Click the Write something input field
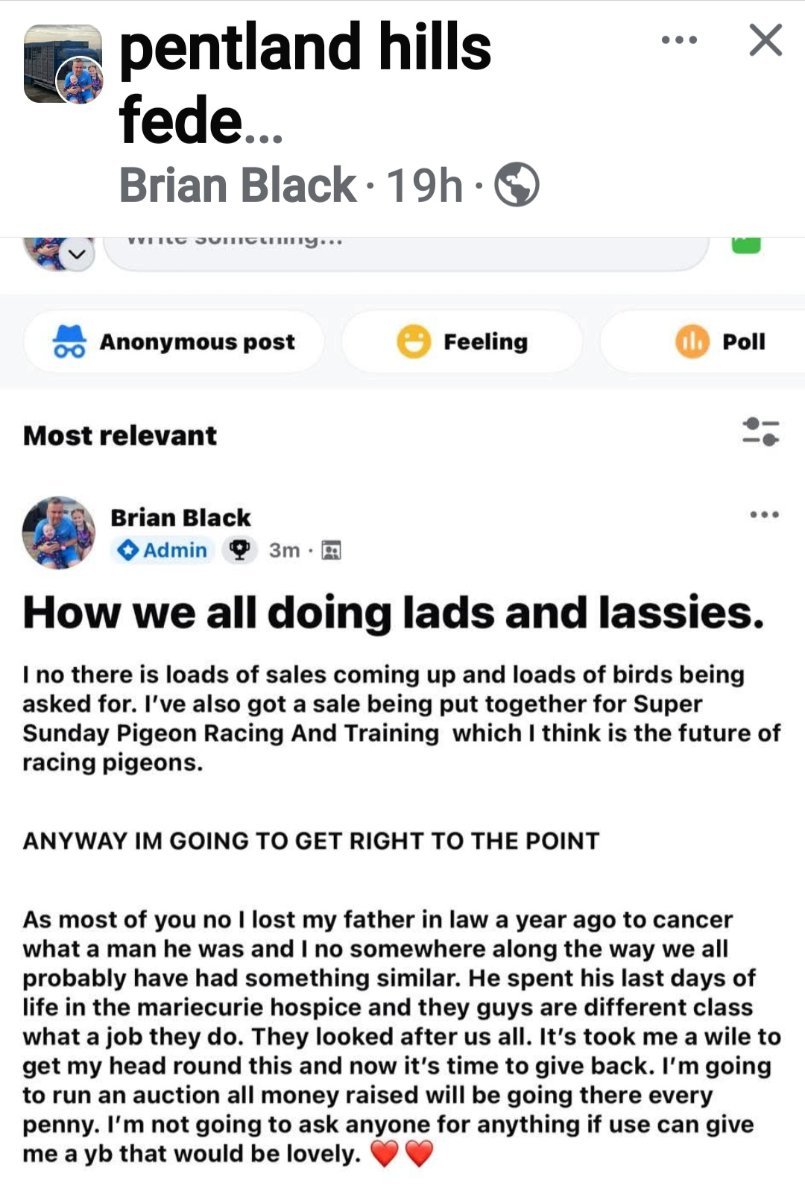The height and width of the screenshot is (1200, 805). coord(400,248)
